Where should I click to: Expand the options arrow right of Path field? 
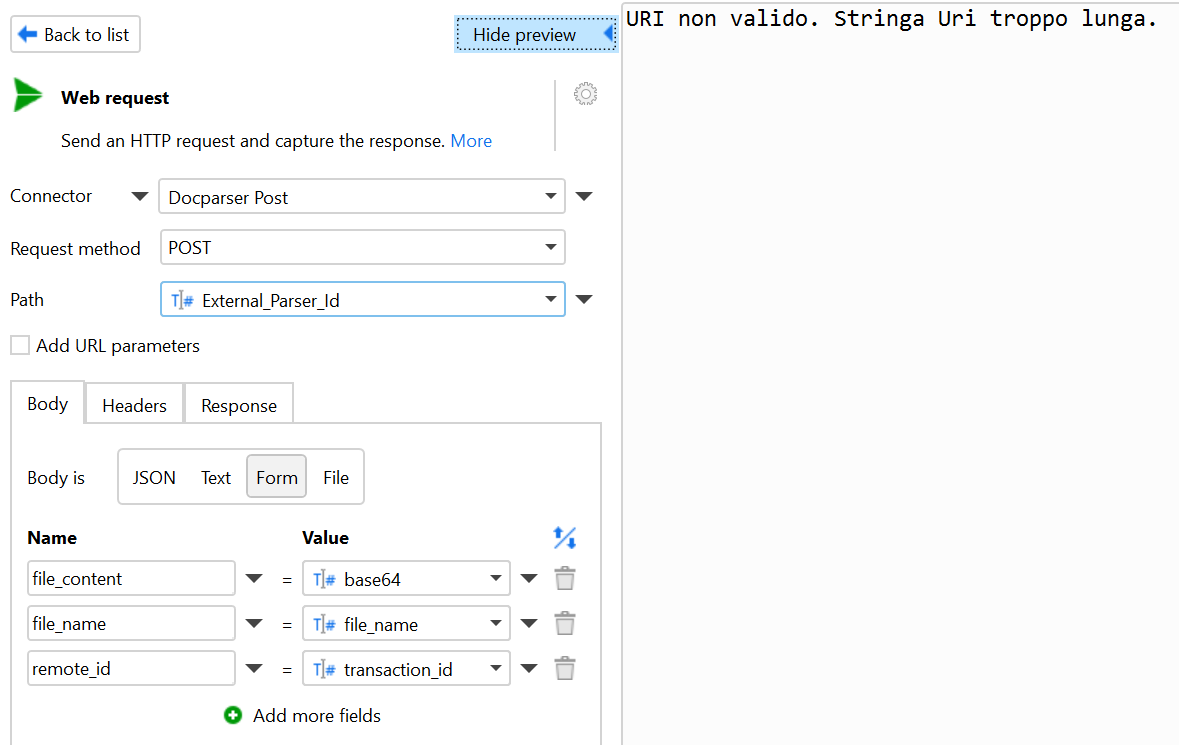584,299
